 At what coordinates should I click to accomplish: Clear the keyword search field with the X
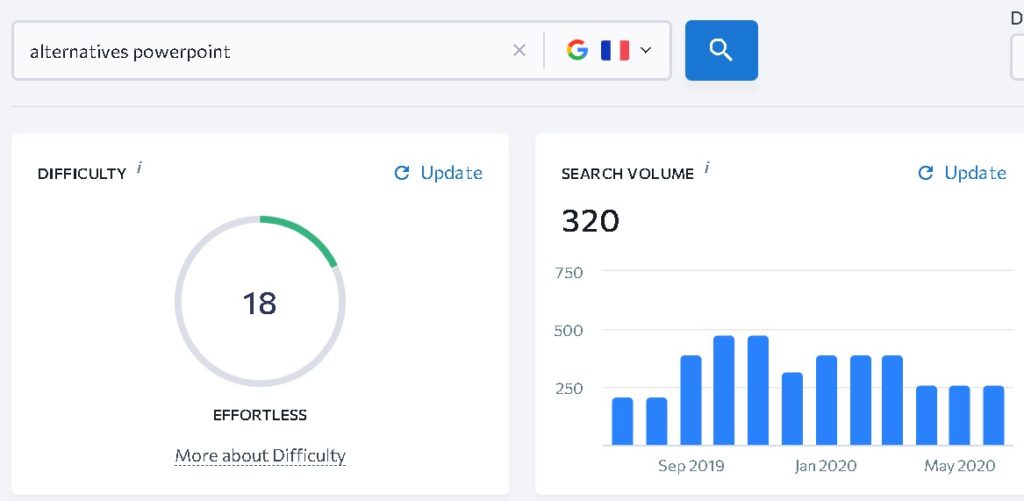pos(519,50)
